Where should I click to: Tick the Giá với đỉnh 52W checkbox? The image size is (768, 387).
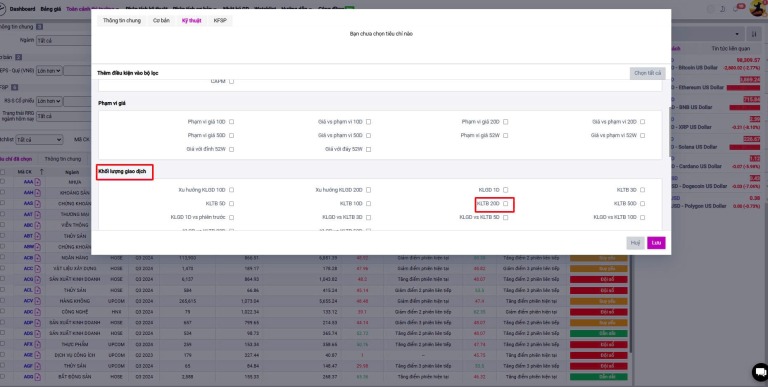(x=231, y=149)
